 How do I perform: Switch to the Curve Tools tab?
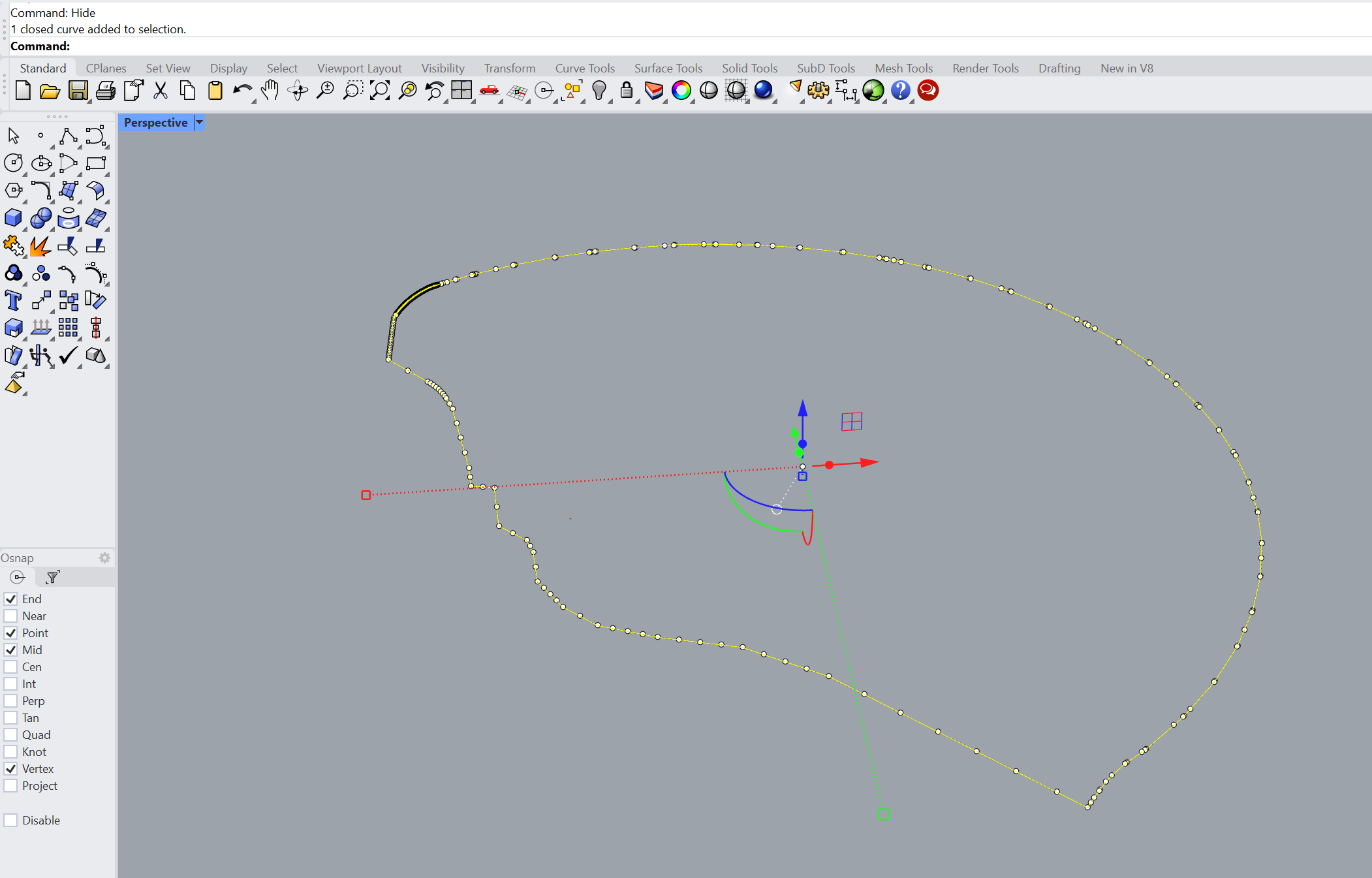click(x=584, y=68)
